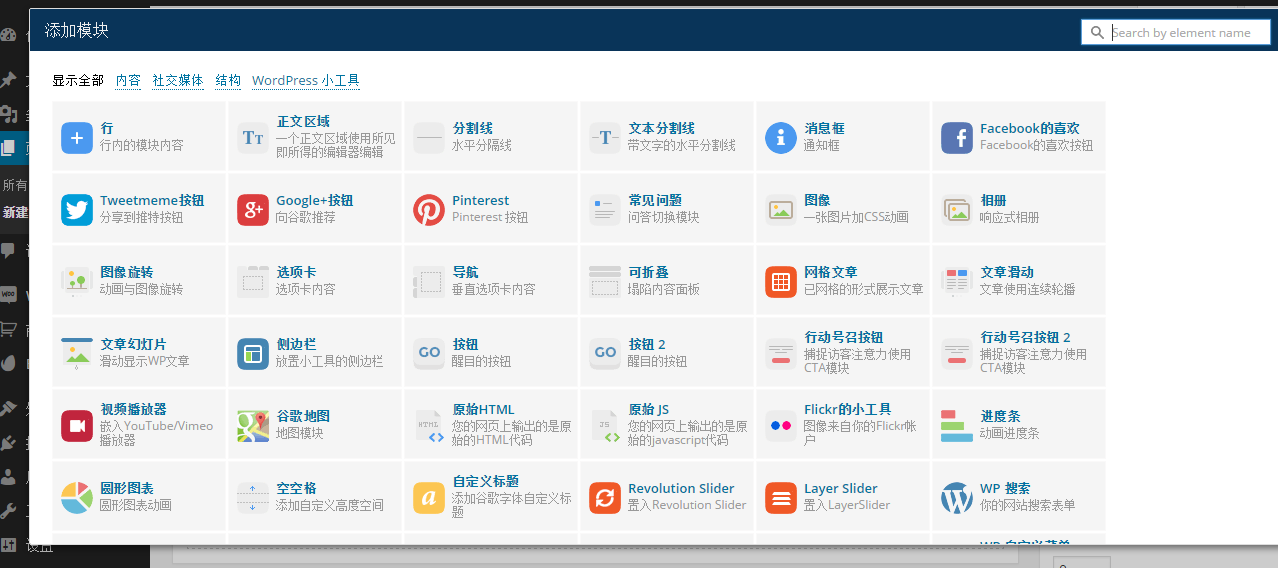1278x568 pixels.
Task: Click the 消息框 info icon
Action: [781, 138]
